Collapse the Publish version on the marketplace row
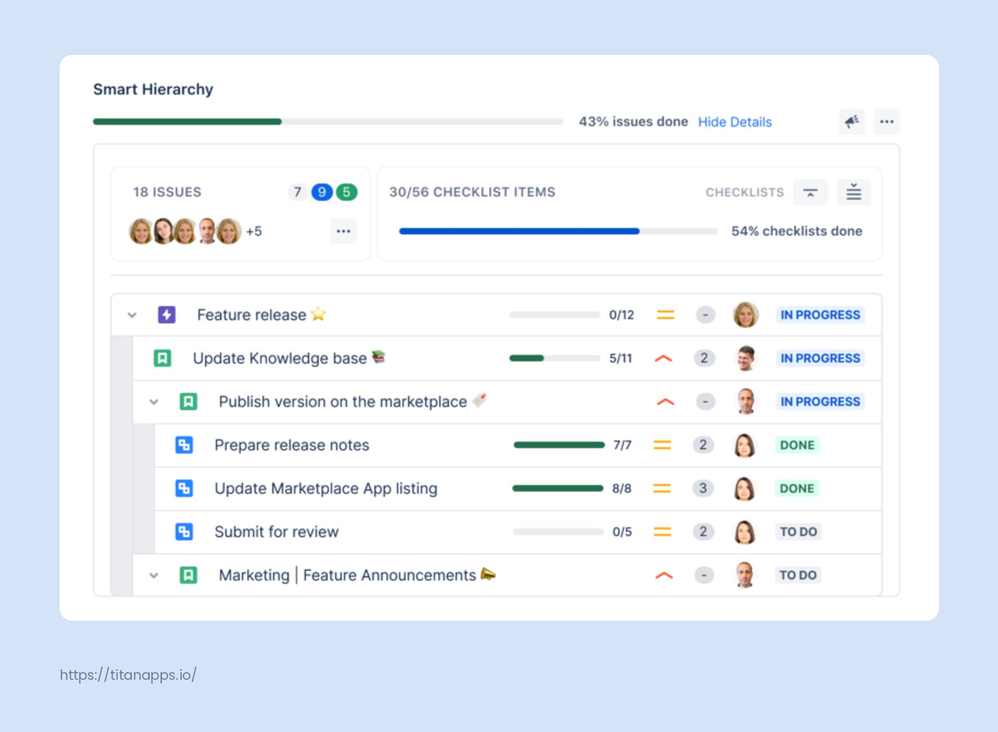Image resolution: width=998 pixels, height=732 pixels. point(153,402)
